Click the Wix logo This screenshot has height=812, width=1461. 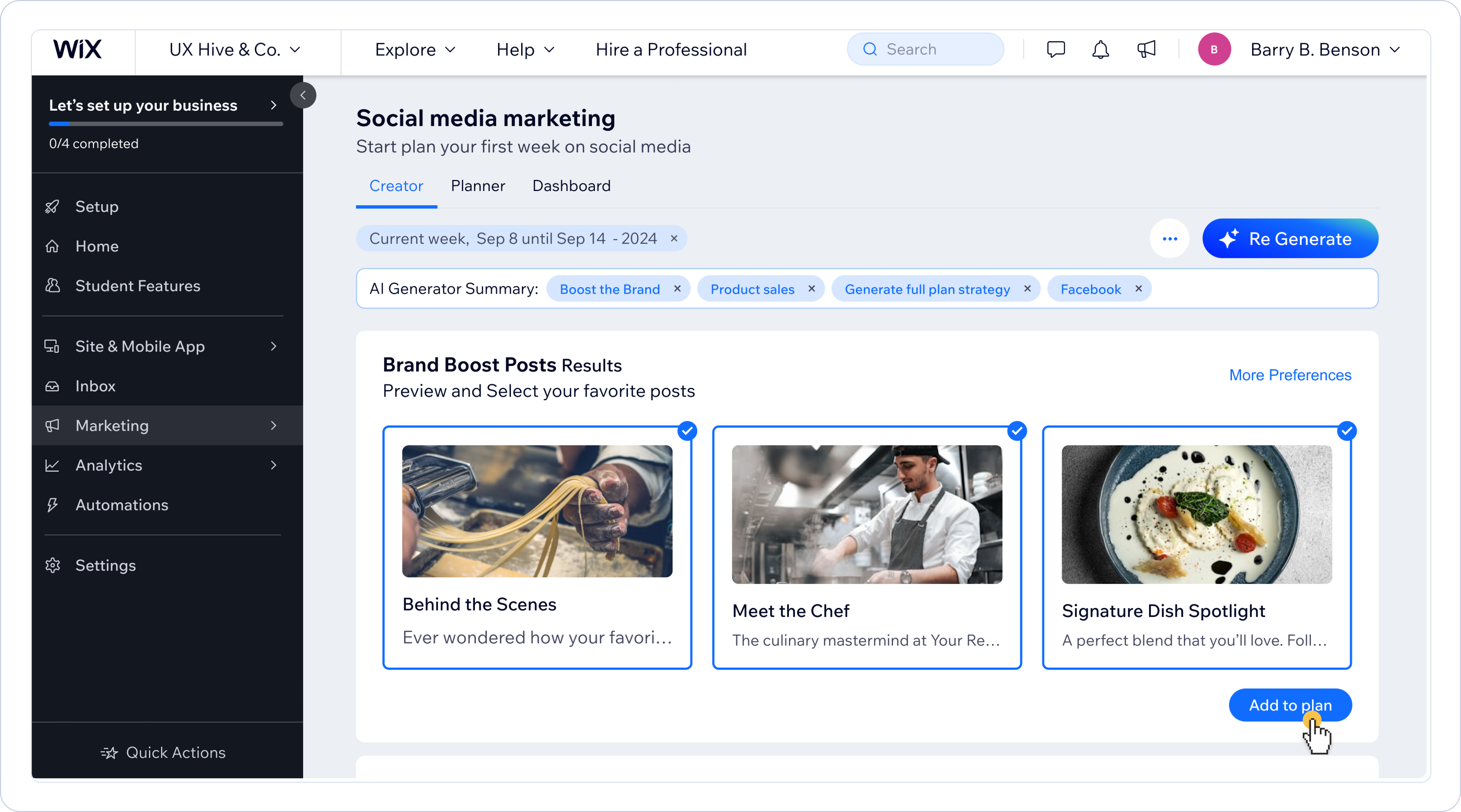(x=78, y=49)
